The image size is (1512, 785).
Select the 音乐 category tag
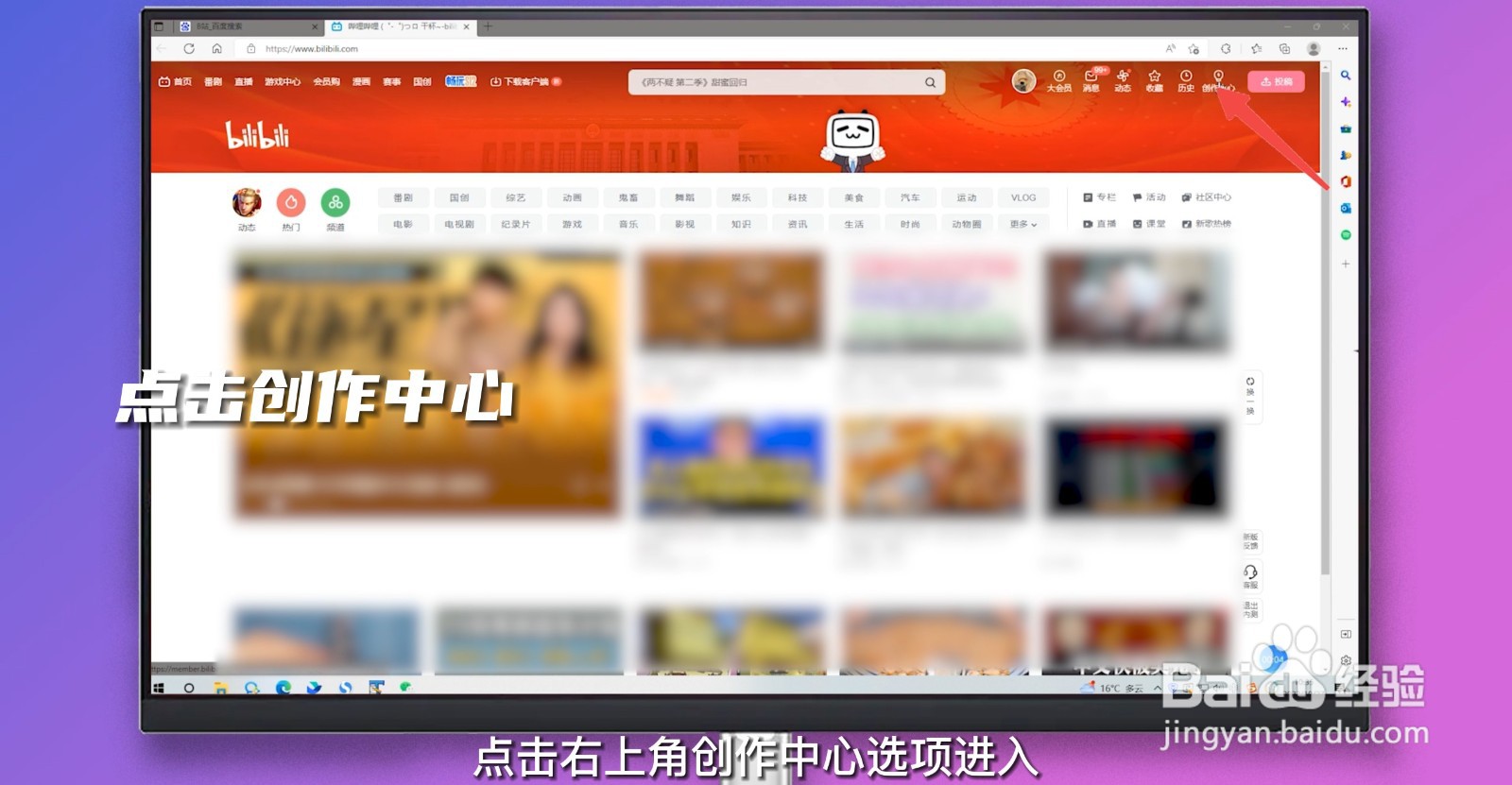point(628,224)
